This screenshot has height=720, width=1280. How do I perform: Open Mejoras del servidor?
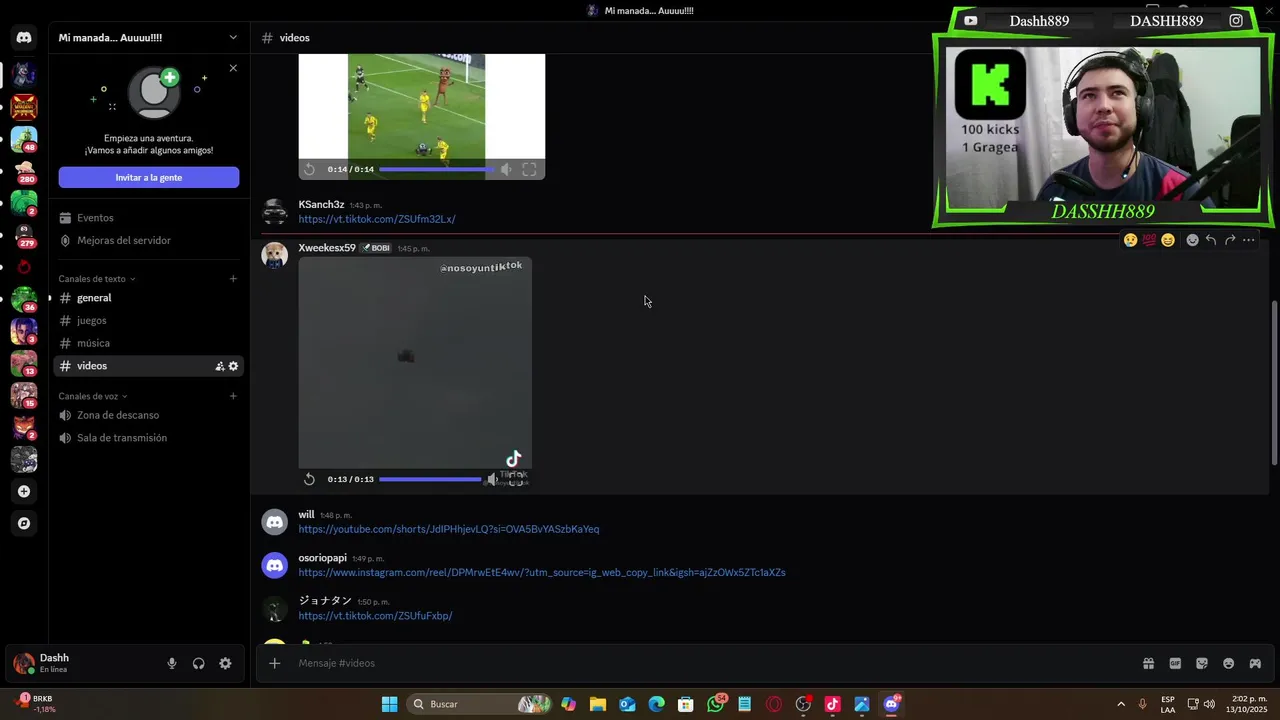coord(148,240)
